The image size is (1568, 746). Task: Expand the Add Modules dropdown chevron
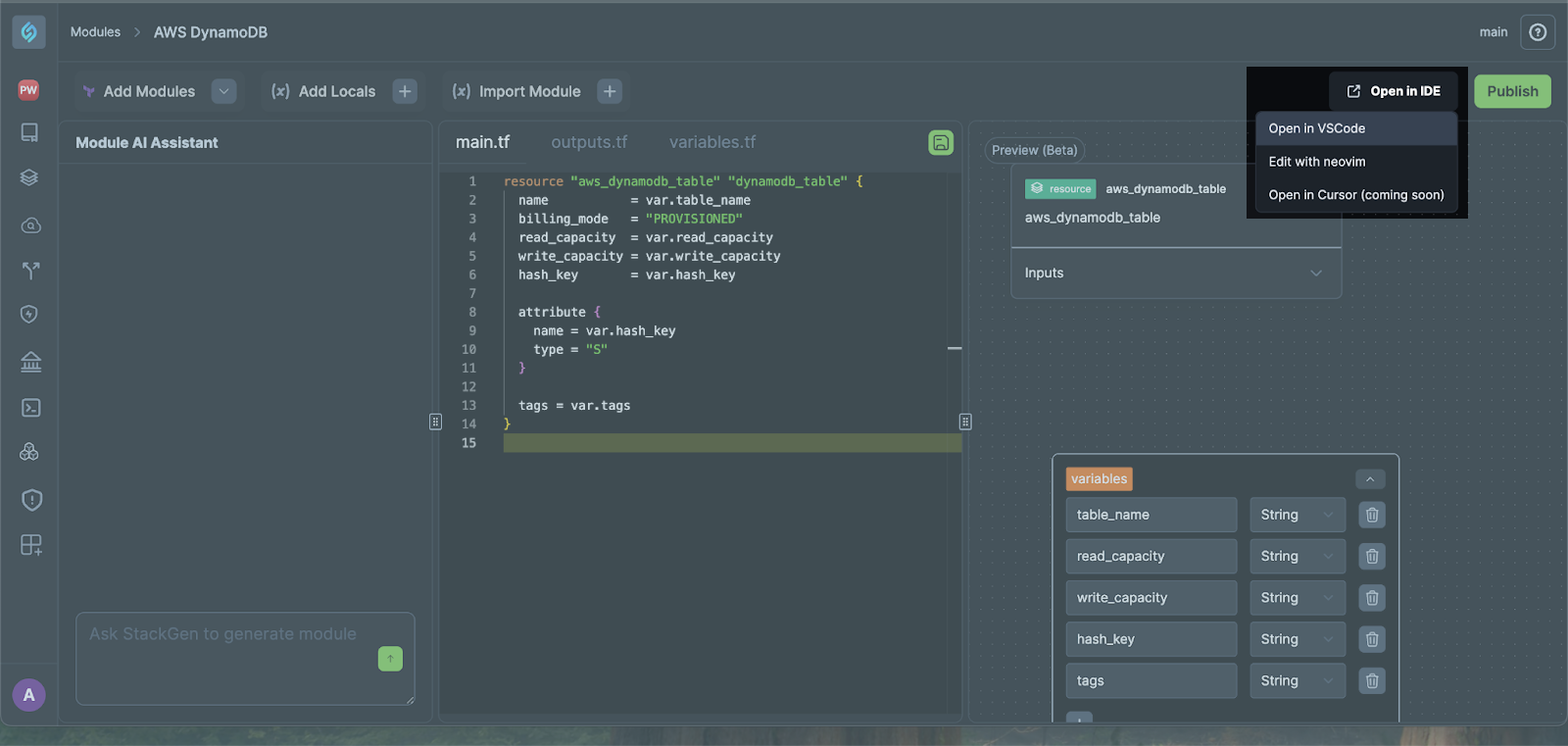click(x=224, y=91)
